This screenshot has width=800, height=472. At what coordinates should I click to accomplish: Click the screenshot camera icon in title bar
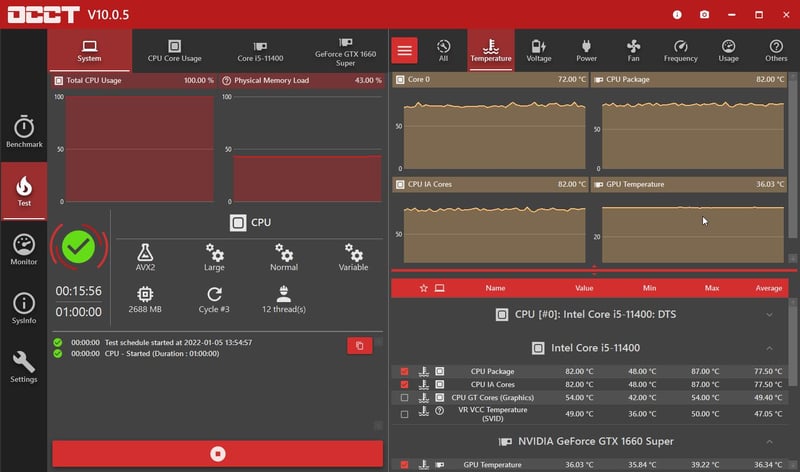coord(705,15)
